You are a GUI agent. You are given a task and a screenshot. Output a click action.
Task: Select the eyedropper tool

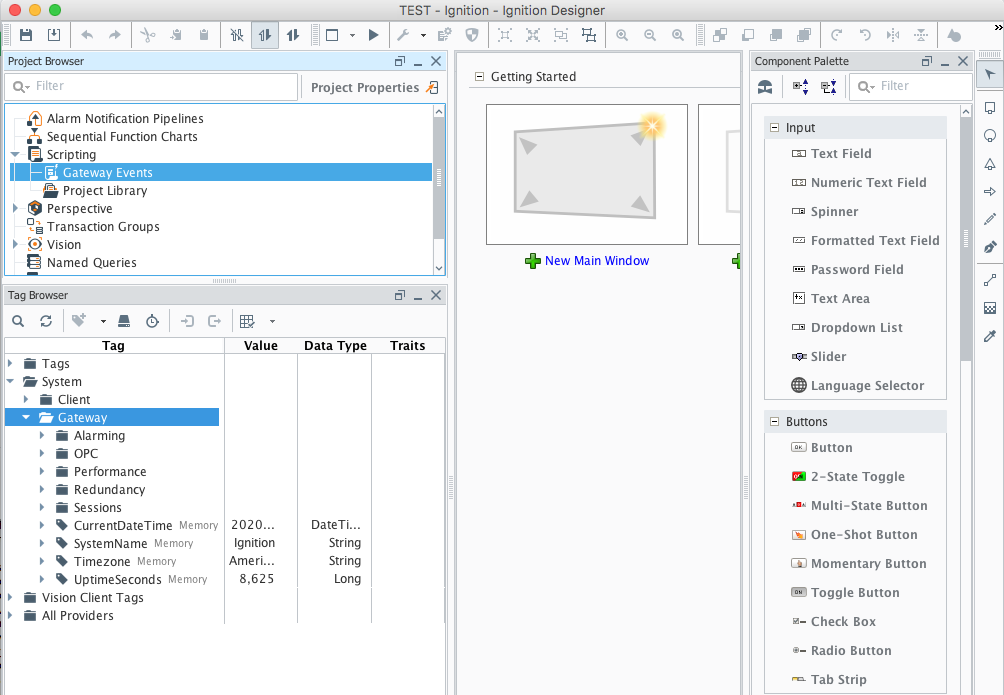[x=990, y=336]
